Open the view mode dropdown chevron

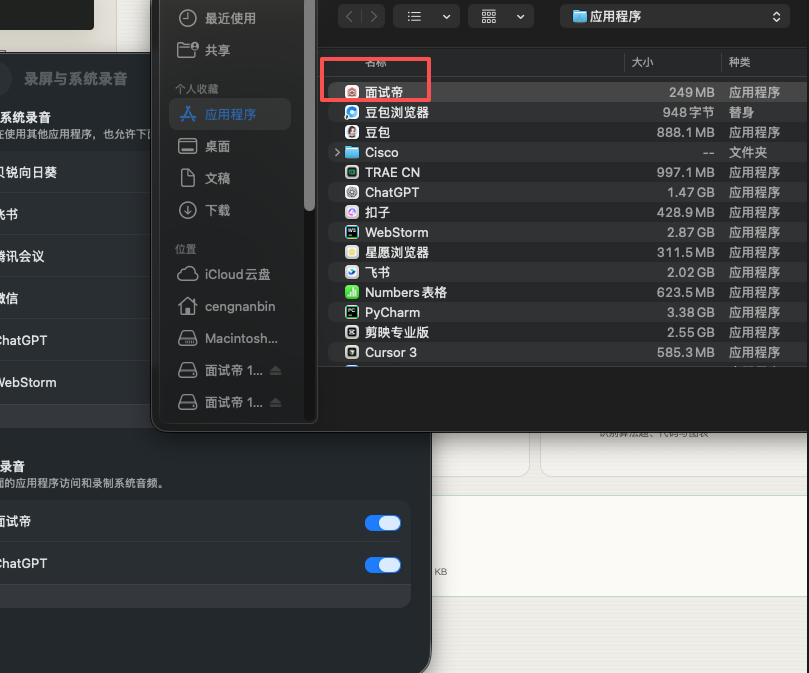(x=447, y=17)
